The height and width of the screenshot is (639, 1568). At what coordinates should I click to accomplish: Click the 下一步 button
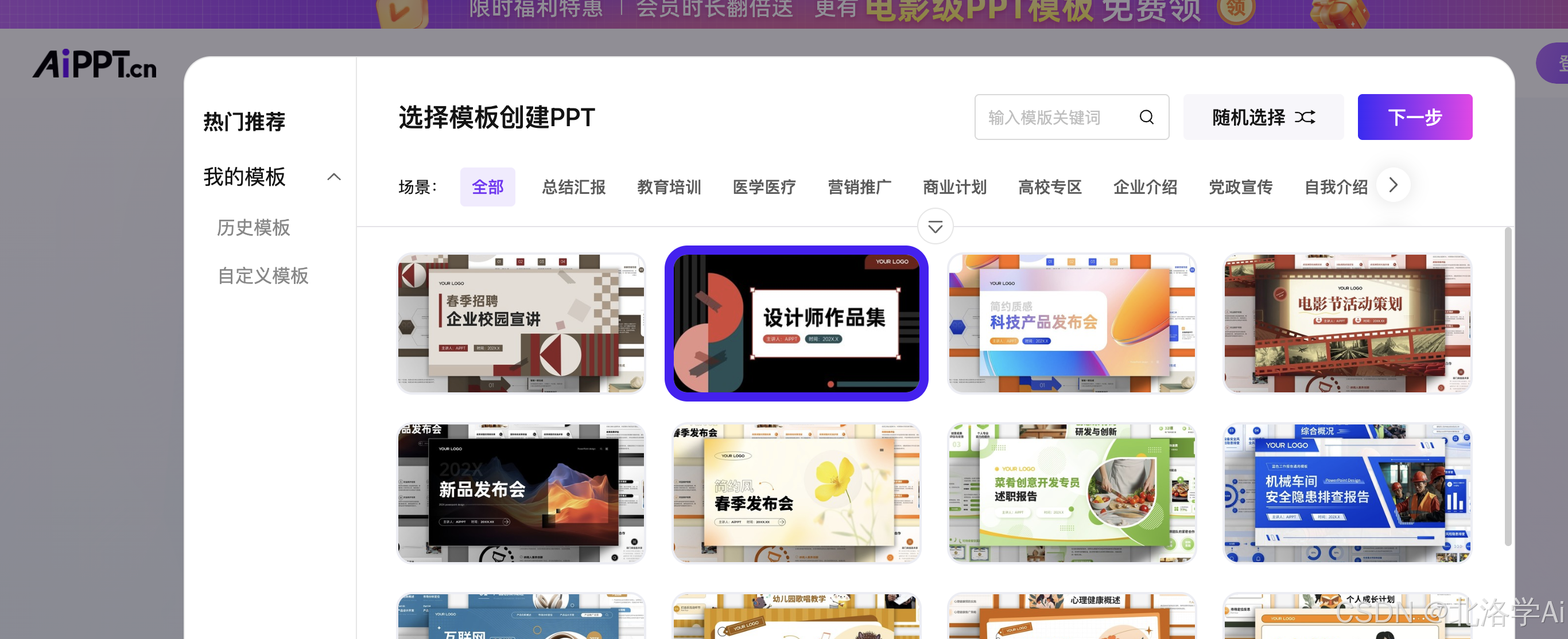pos(1414,117)
